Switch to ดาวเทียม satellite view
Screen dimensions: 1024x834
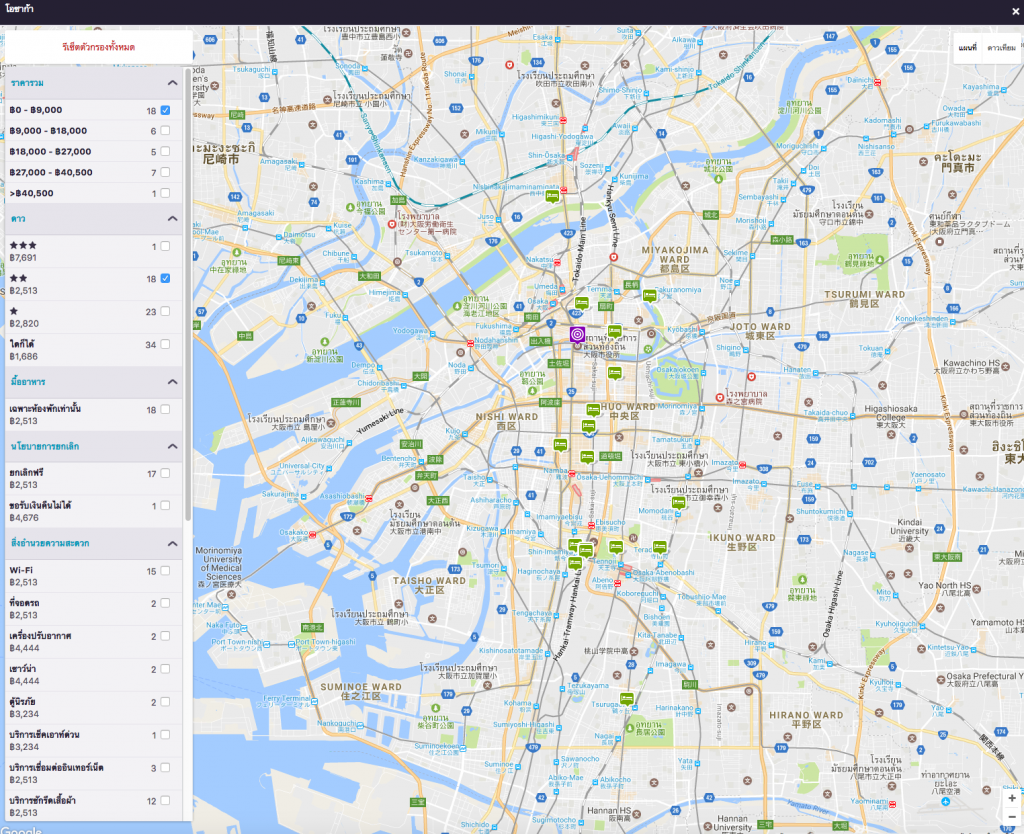(1001, 47)
